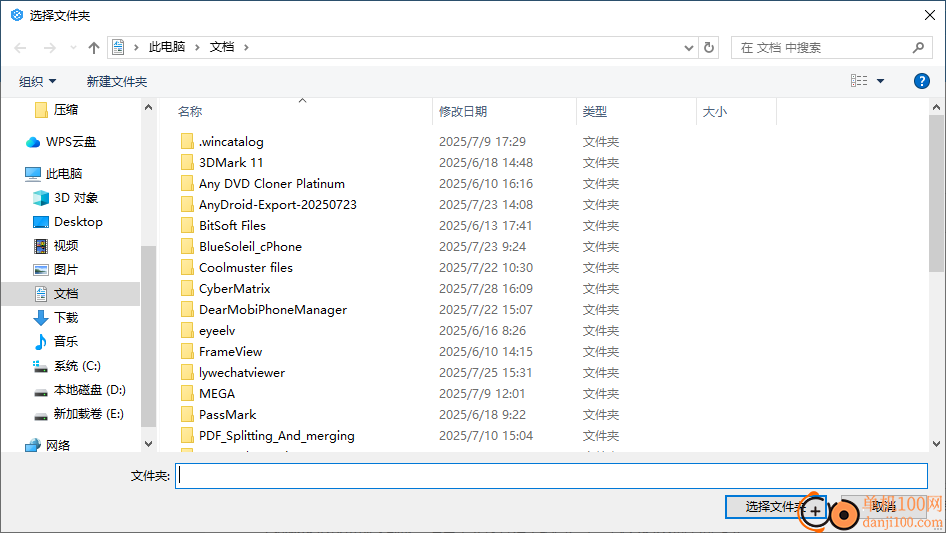Open 音乐 in navigation pane

coord(65,342)
